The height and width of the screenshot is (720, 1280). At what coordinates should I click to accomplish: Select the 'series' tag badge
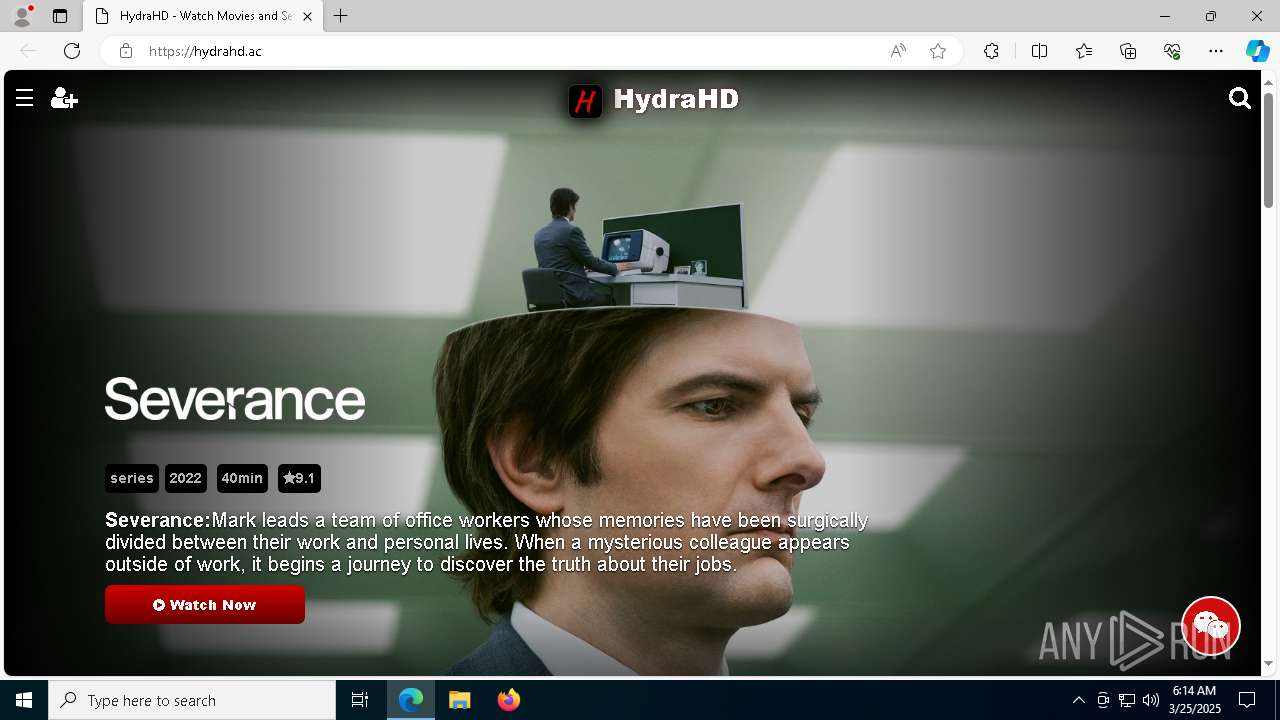point(132,478)
